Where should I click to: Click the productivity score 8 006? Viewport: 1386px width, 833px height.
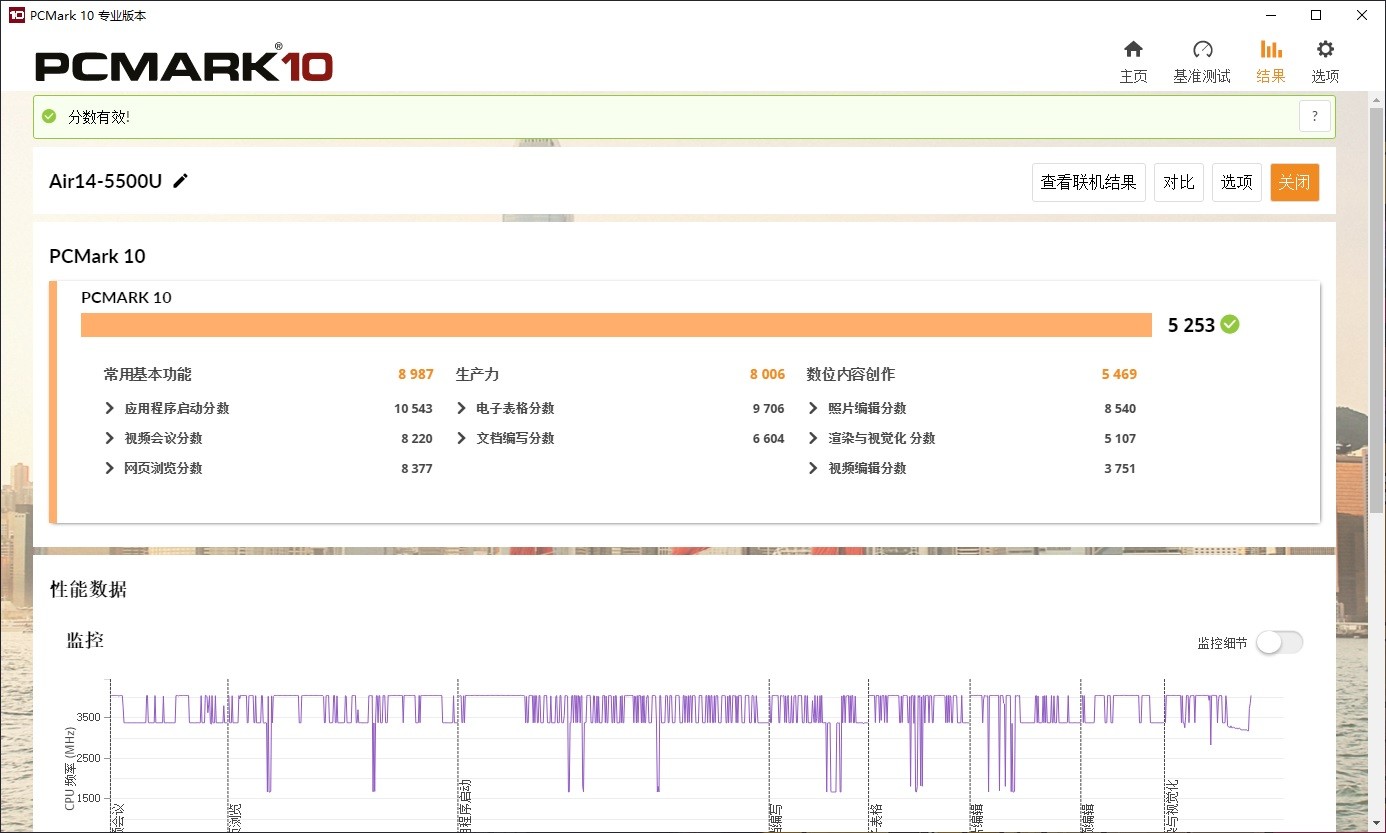coord(767,374)
